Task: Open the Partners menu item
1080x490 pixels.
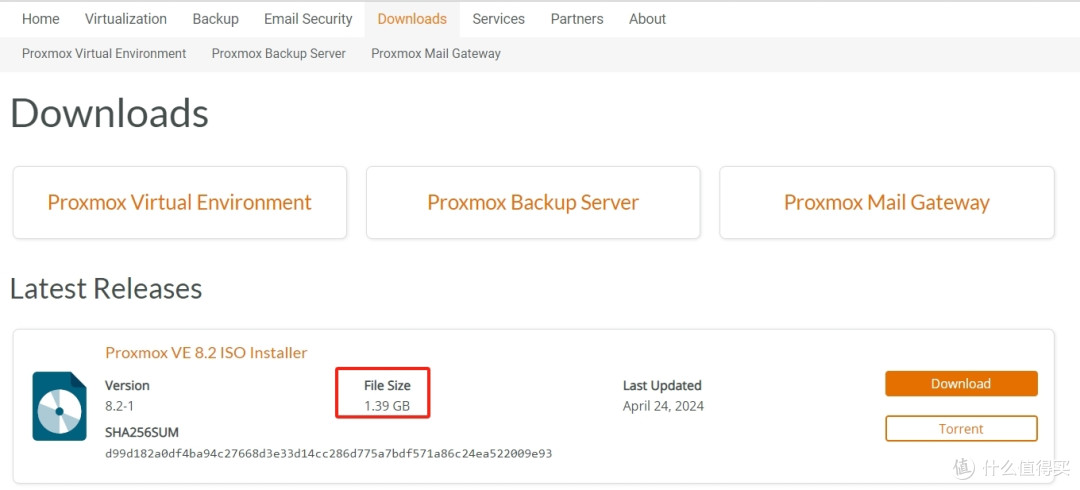Action: 577,19
